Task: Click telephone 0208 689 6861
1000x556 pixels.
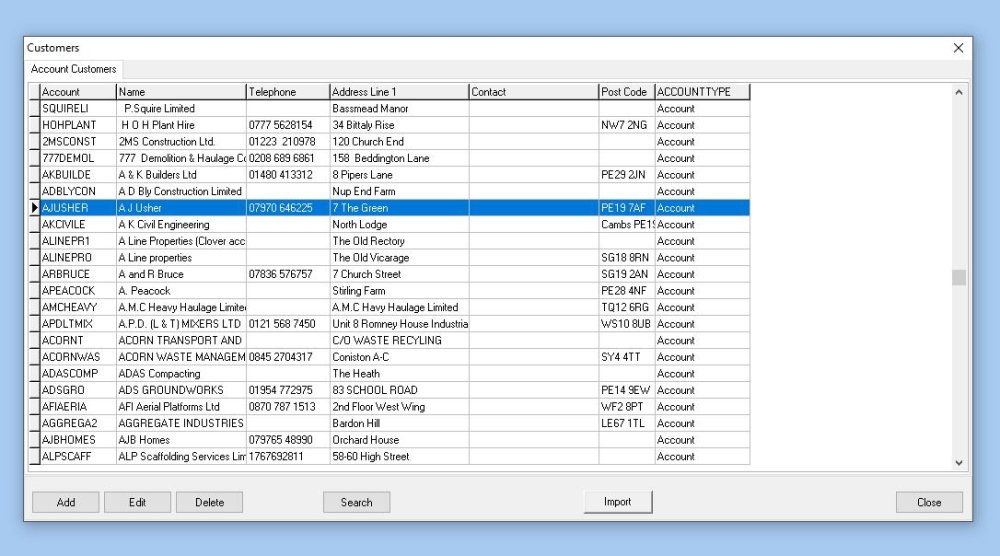Action: point(281,158)
